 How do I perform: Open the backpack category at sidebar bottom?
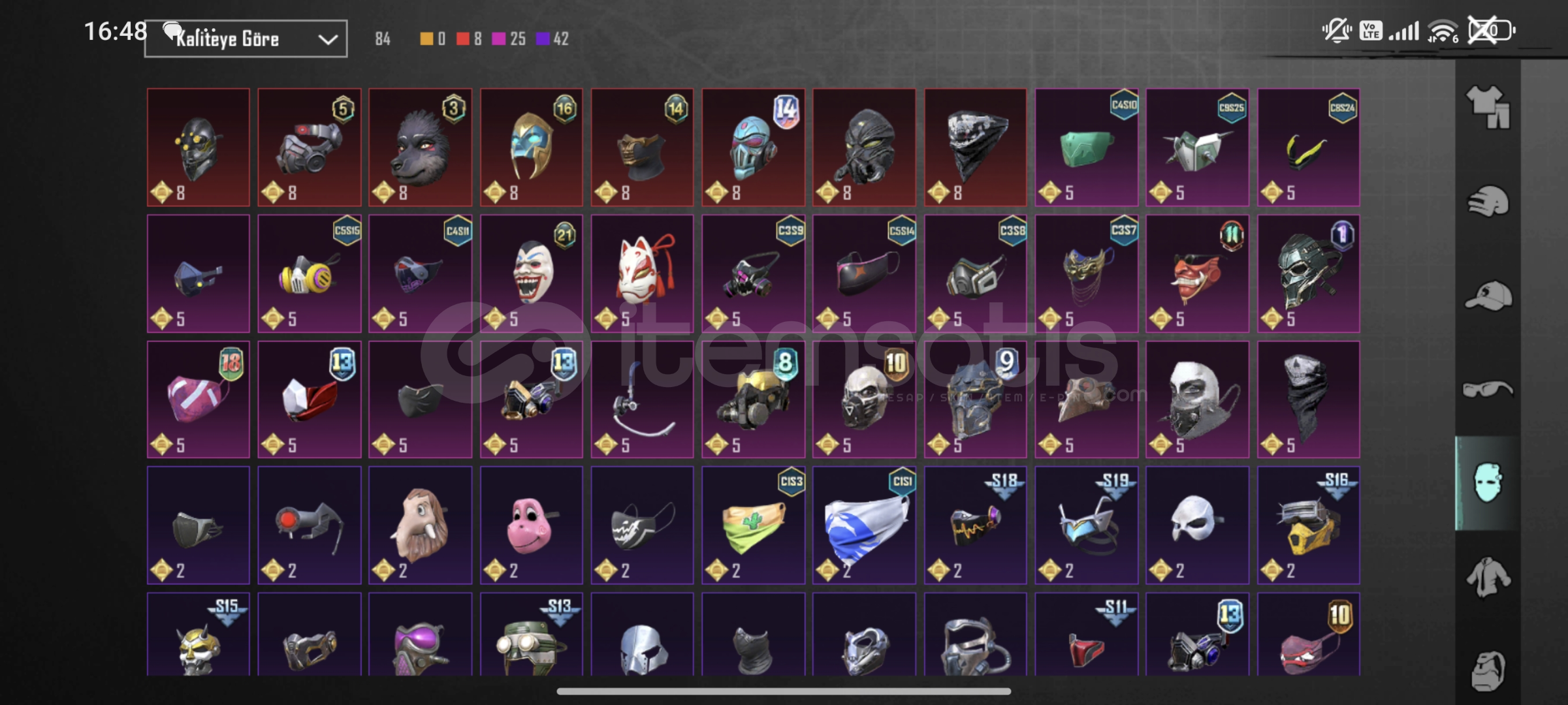pyautogui.click(x=1488, y=670)
